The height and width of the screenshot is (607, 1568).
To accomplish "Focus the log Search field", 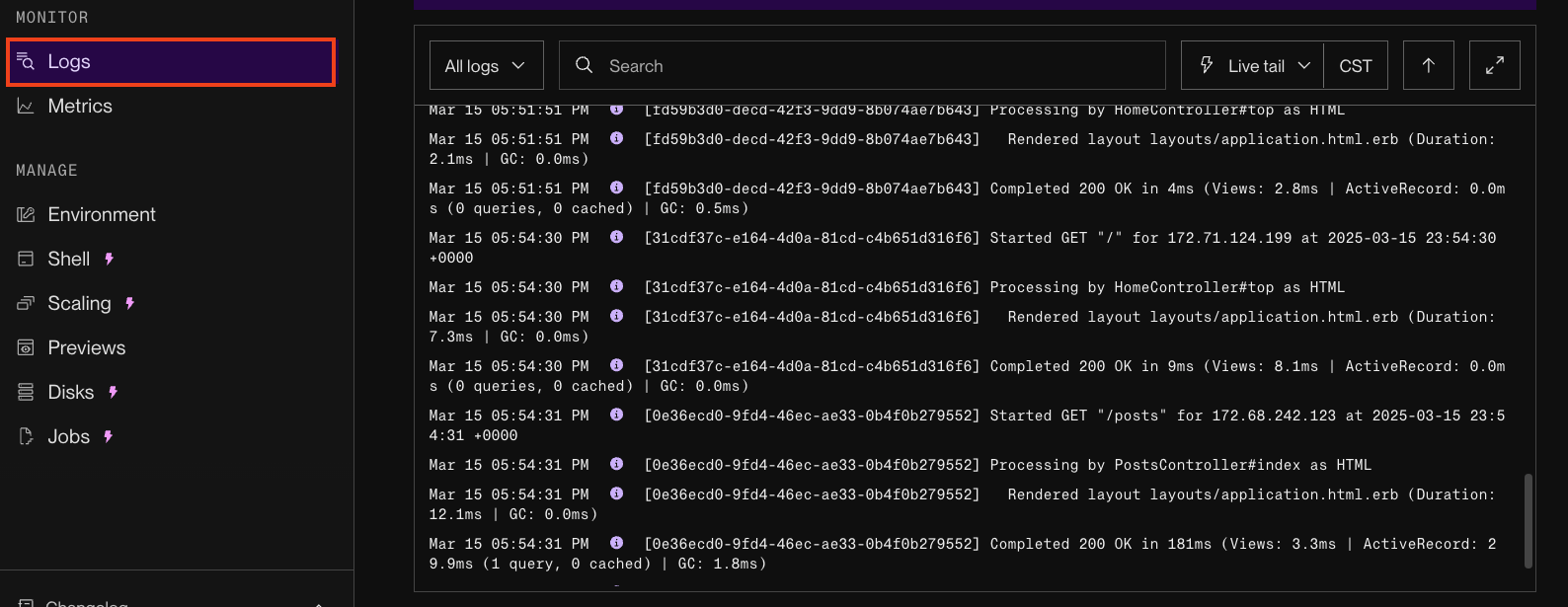I will 862,66.
